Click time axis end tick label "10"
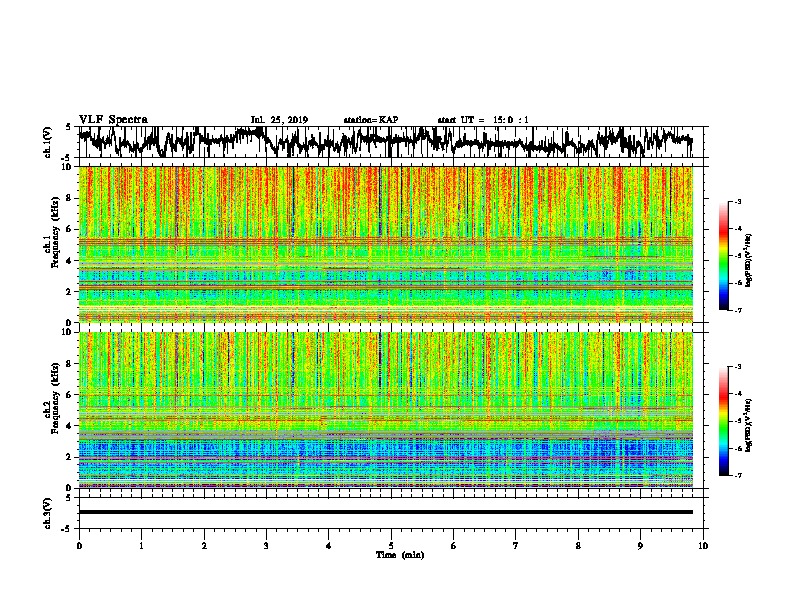Viewport: 792px width, 612px height. pos(703,546)
